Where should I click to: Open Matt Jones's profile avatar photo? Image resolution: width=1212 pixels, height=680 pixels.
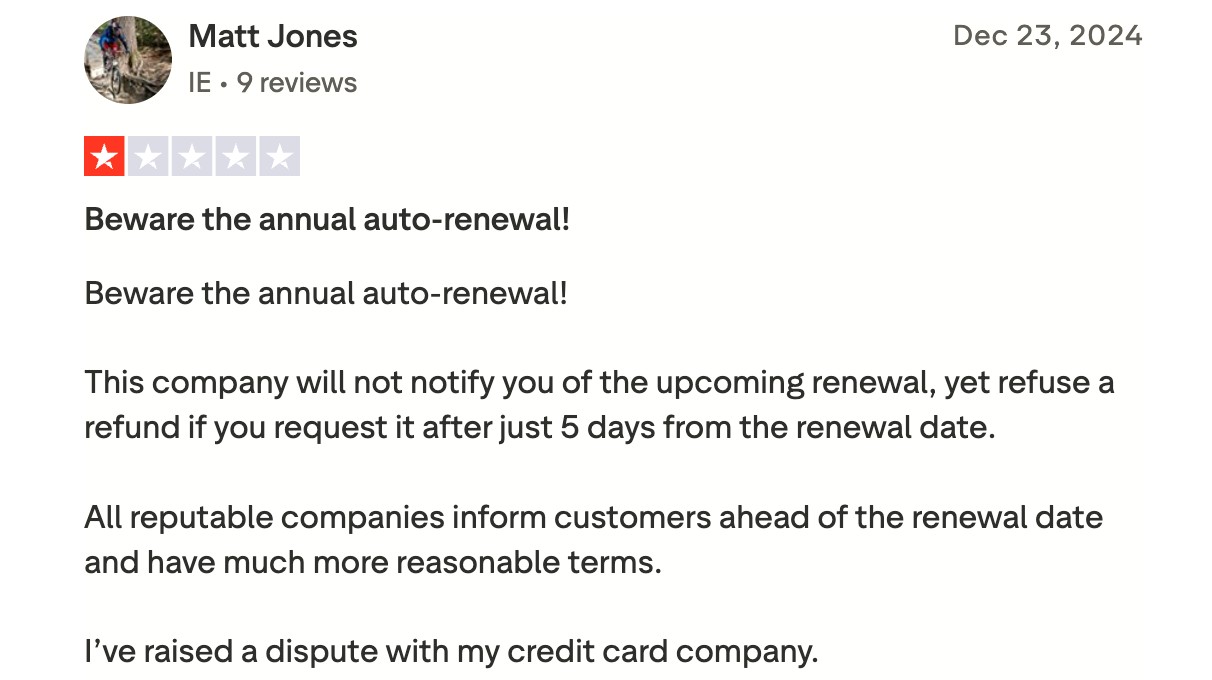click(128, 60)
